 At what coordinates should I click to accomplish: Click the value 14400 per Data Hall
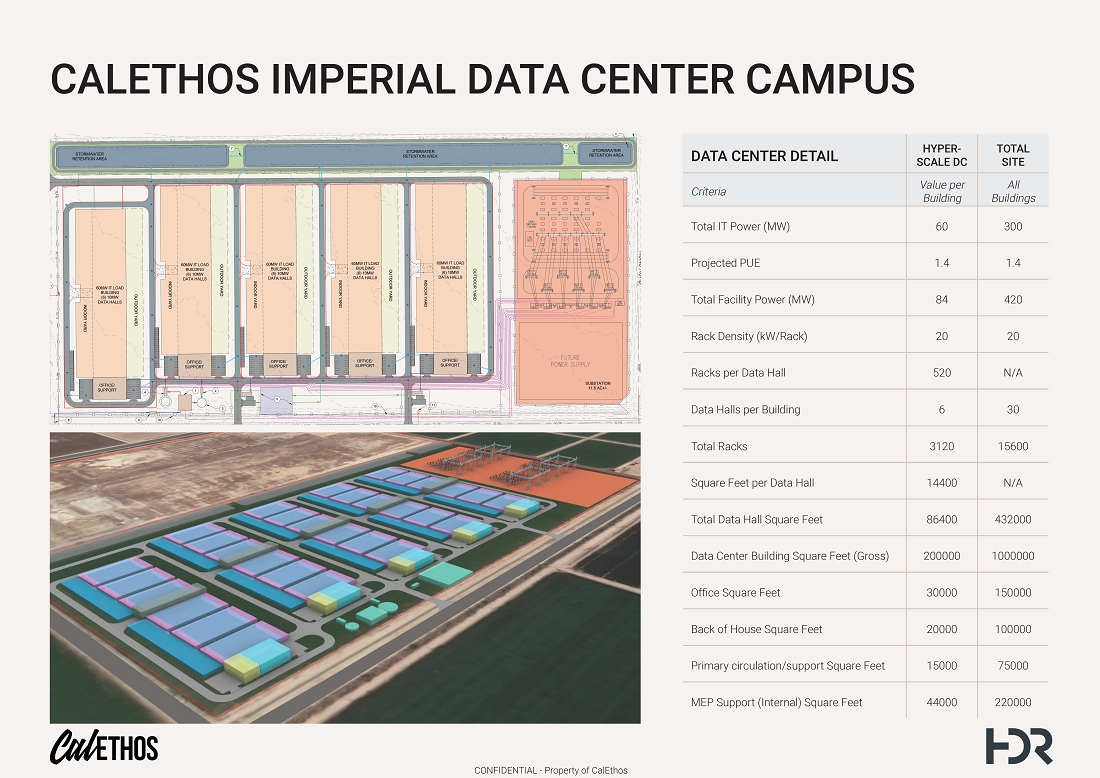(x=941, y=483)
